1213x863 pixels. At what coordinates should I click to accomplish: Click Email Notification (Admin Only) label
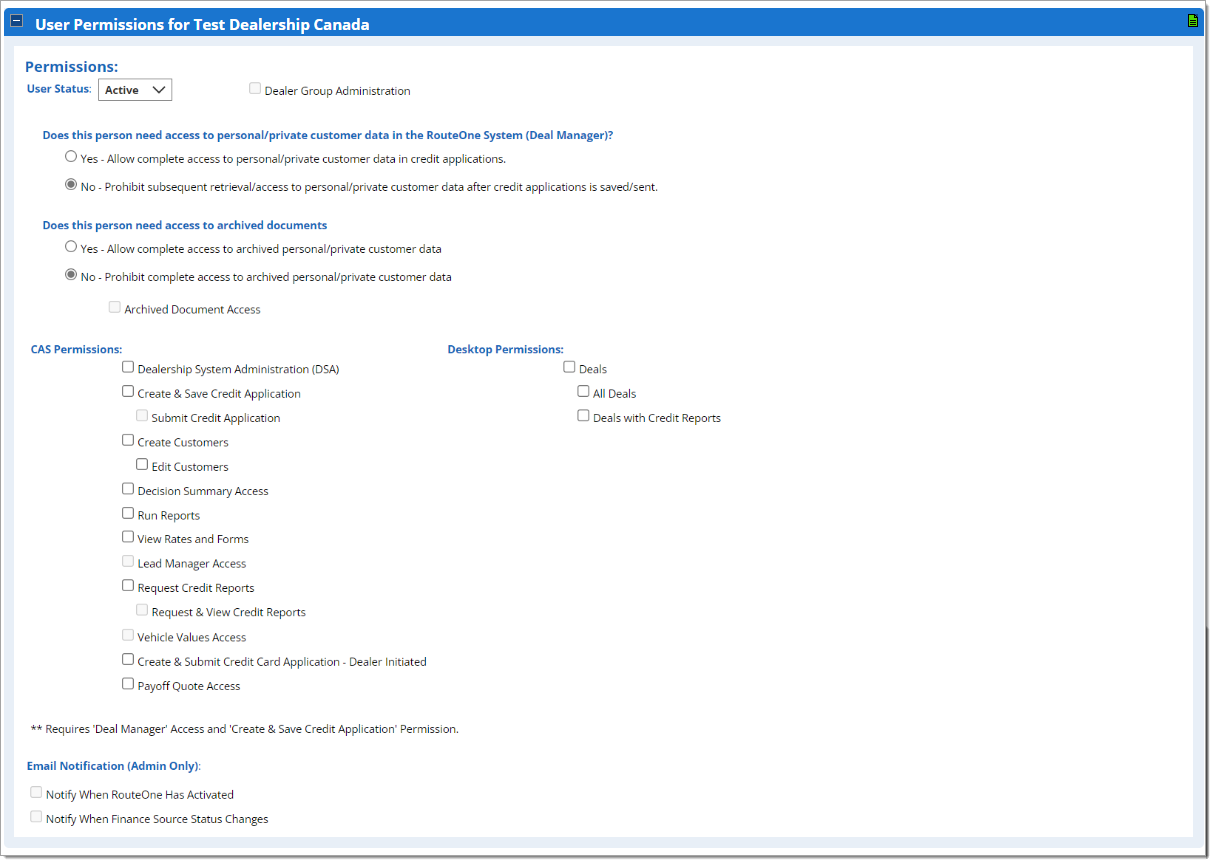pos(114,766)
